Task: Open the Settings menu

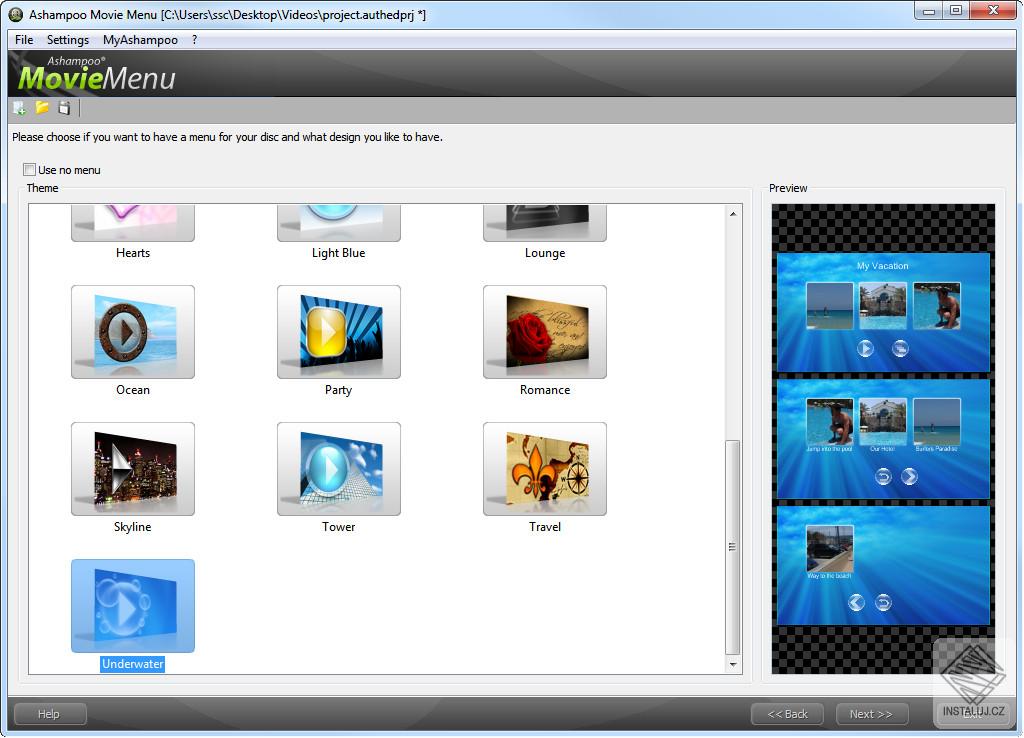Action: pos(68,40)
